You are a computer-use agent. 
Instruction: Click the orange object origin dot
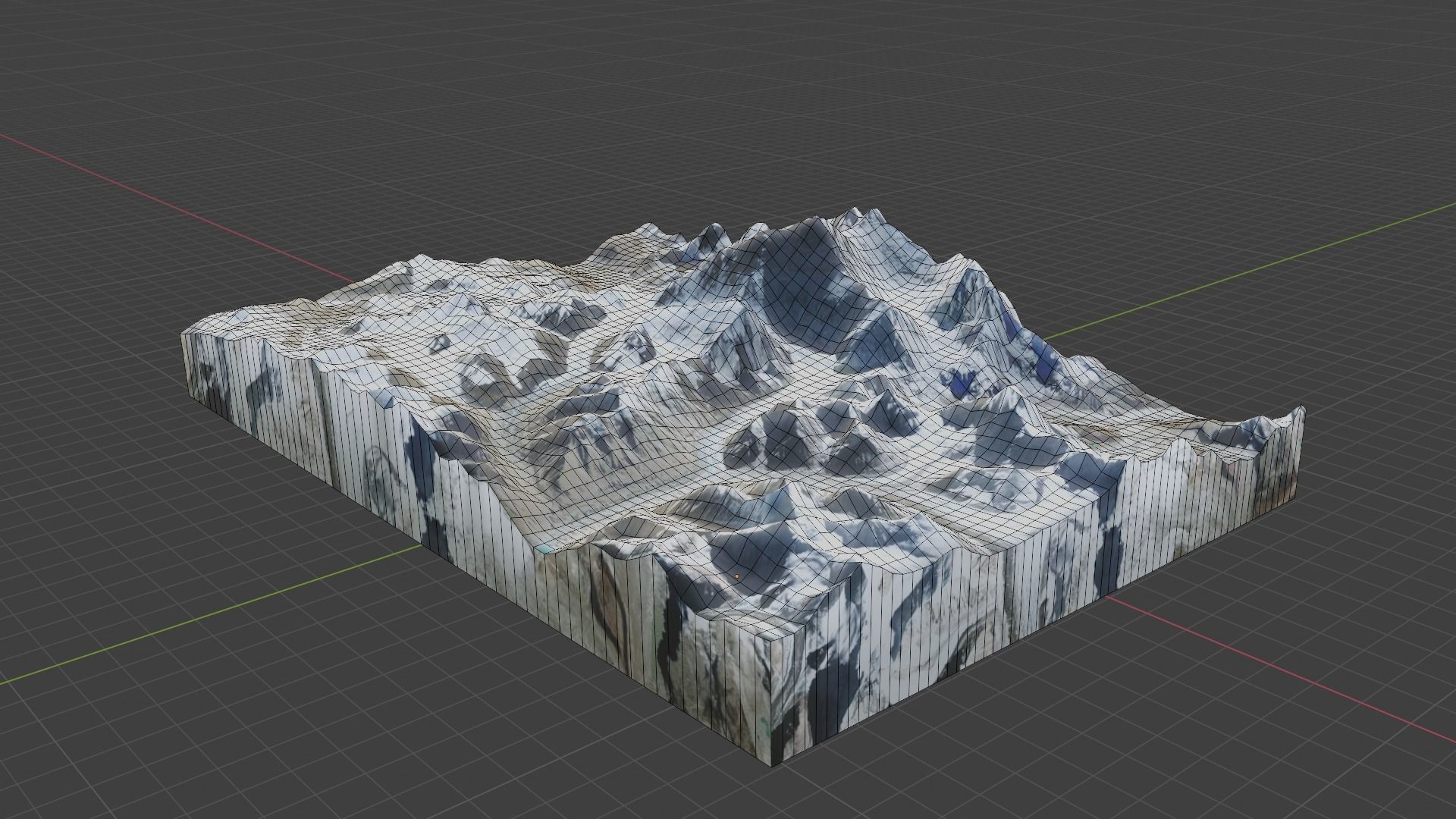click(x=736, y=577)
